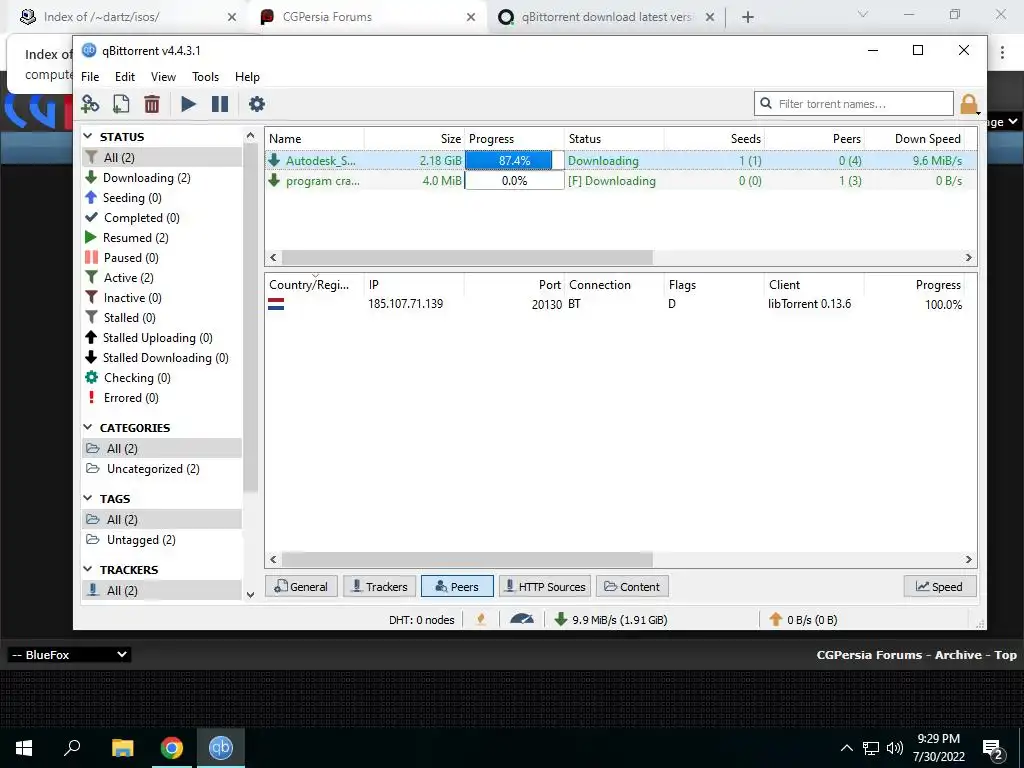Screen dimensions: 1024x768
Task: Click the Speed graph button
Action: (x=940, y=586)
